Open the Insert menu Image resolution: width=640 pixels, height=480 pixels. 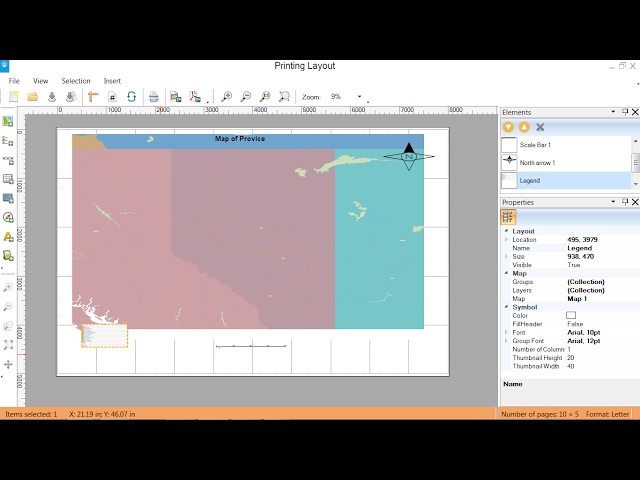point(112,81)
